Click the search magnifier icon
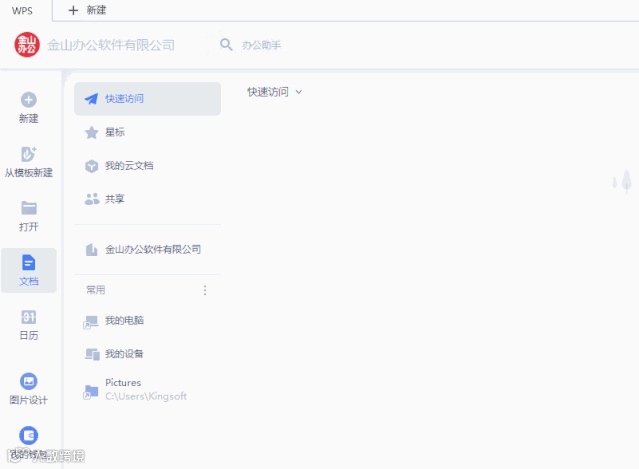This screenshot has width=639, height=469. tap(226, 44)
